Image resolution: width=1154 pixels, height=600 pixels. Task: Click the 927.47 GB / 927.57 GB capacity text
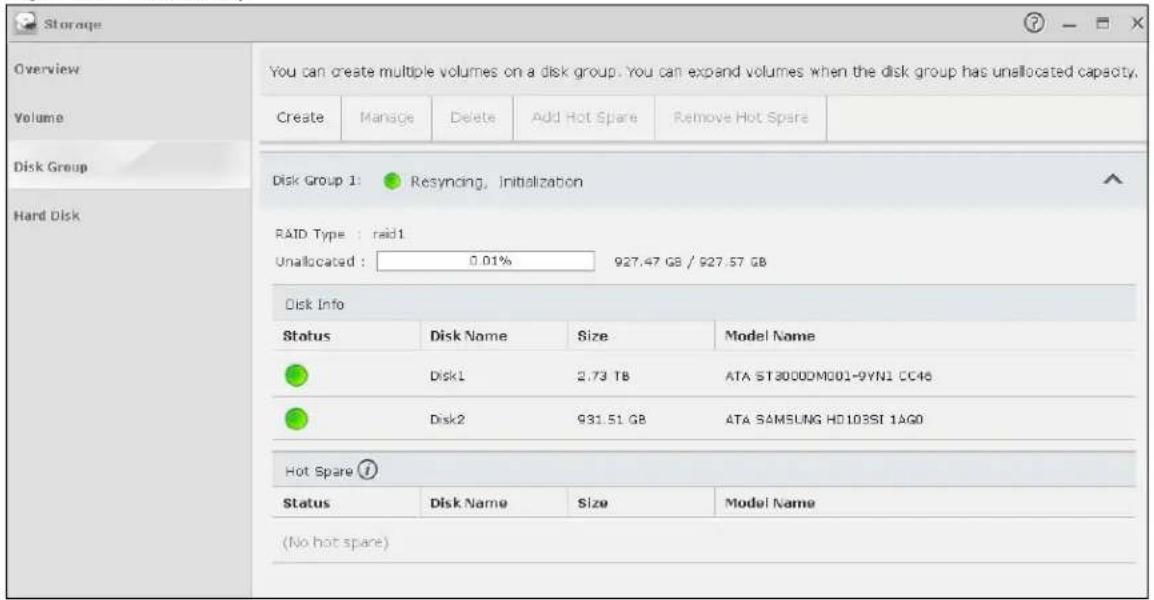[690, 261]
